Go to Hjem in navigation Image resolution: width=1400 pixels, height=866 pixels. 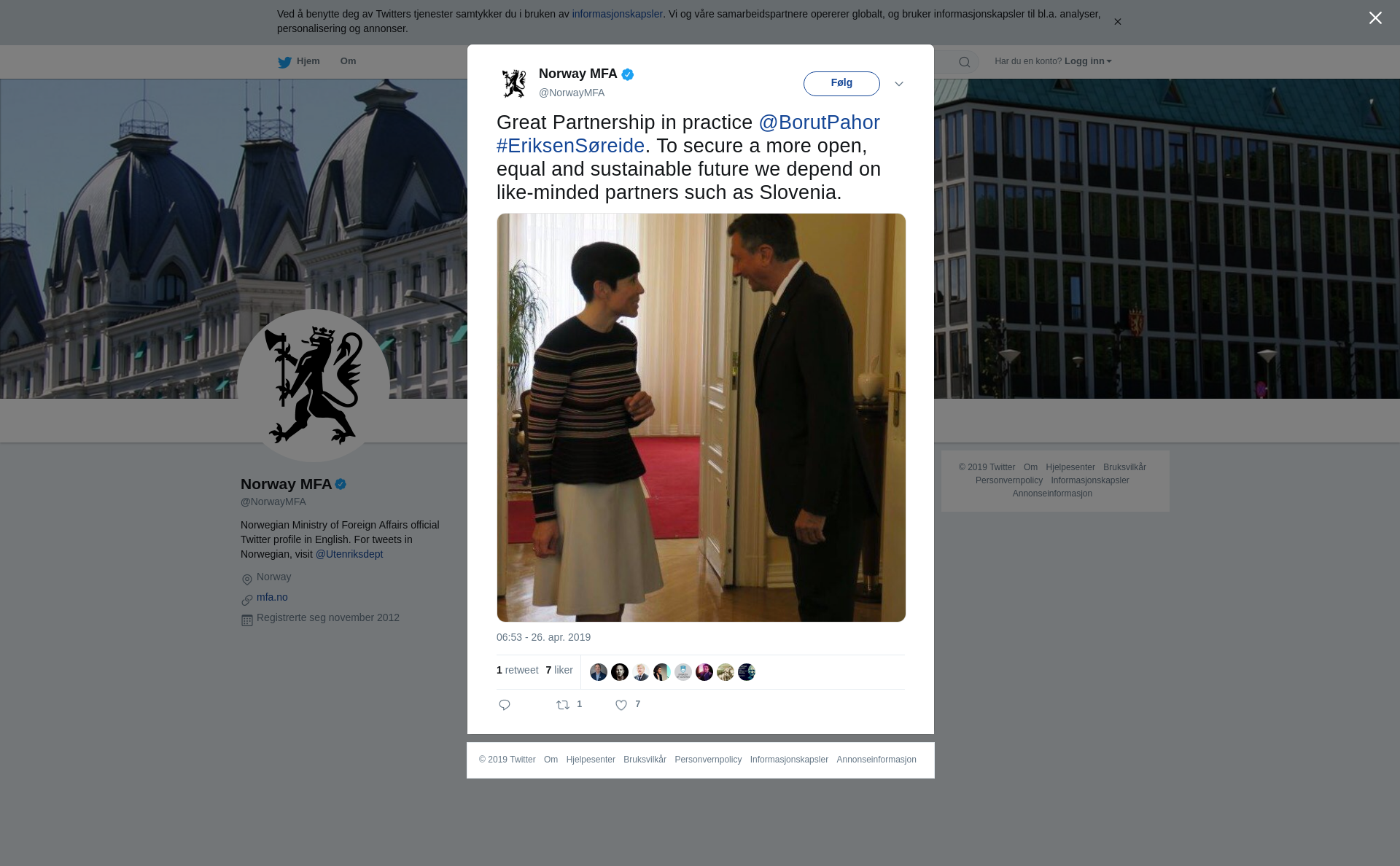[x=308, y=61]
